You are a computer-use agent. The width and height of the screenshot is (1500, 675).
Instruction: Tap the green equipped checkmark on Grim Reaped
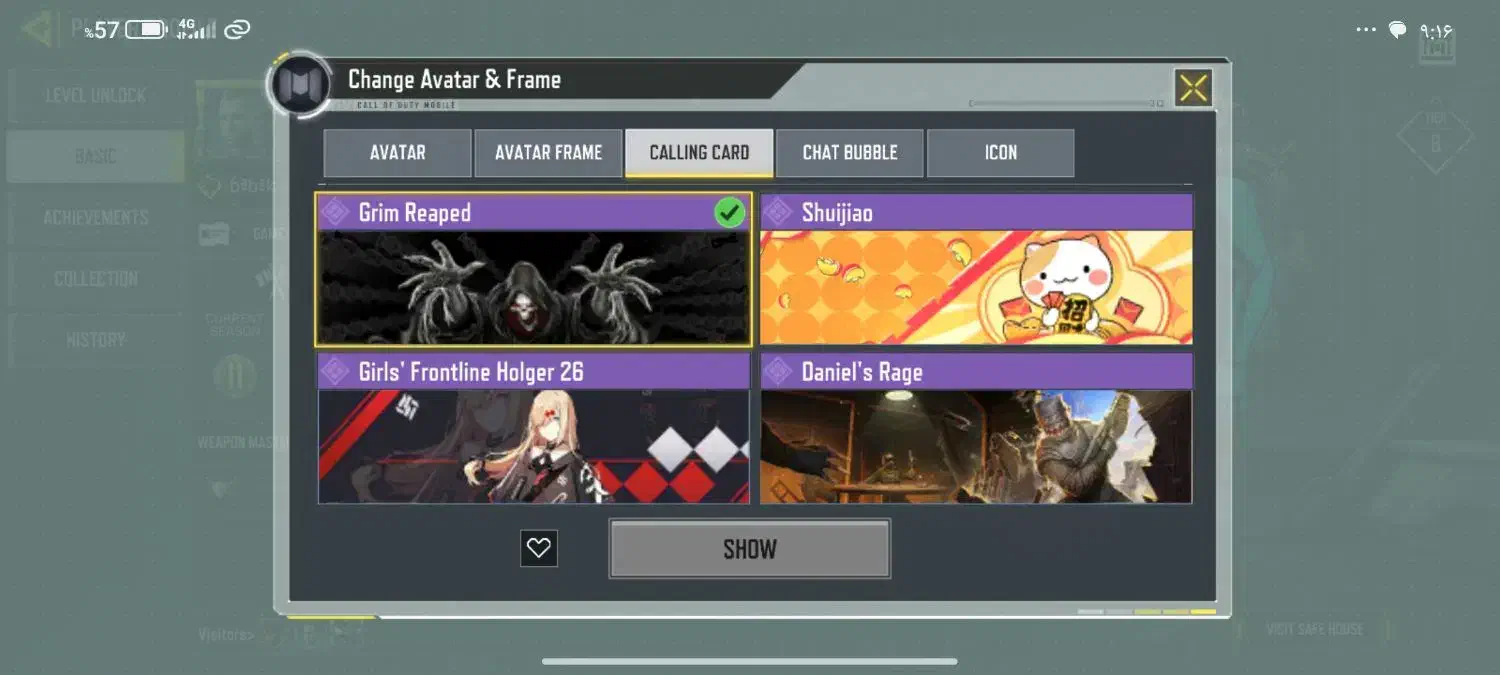(730, 212)
